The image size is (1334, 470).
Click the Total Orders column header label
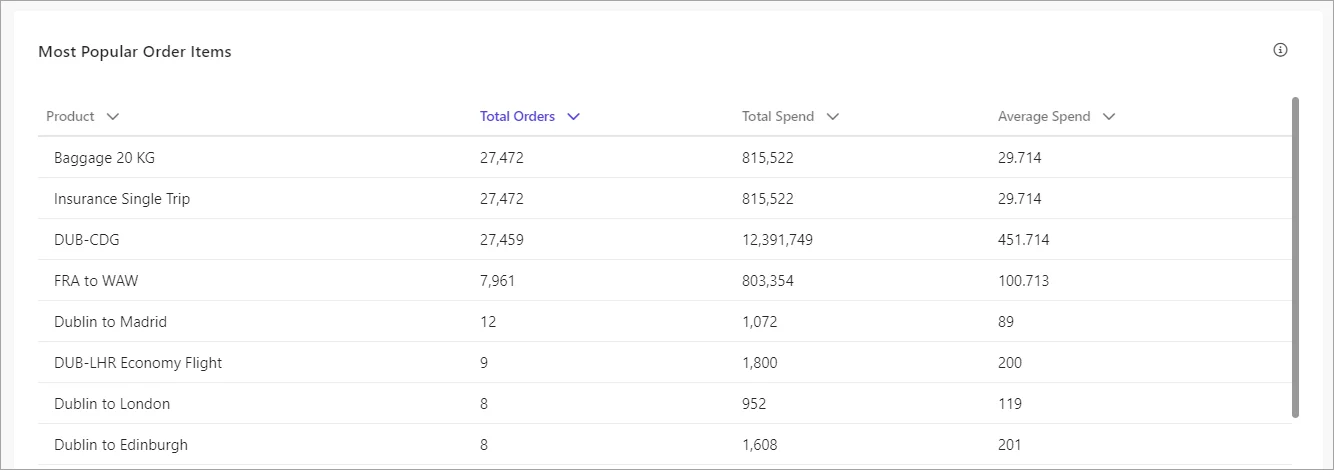pos(517,116)
